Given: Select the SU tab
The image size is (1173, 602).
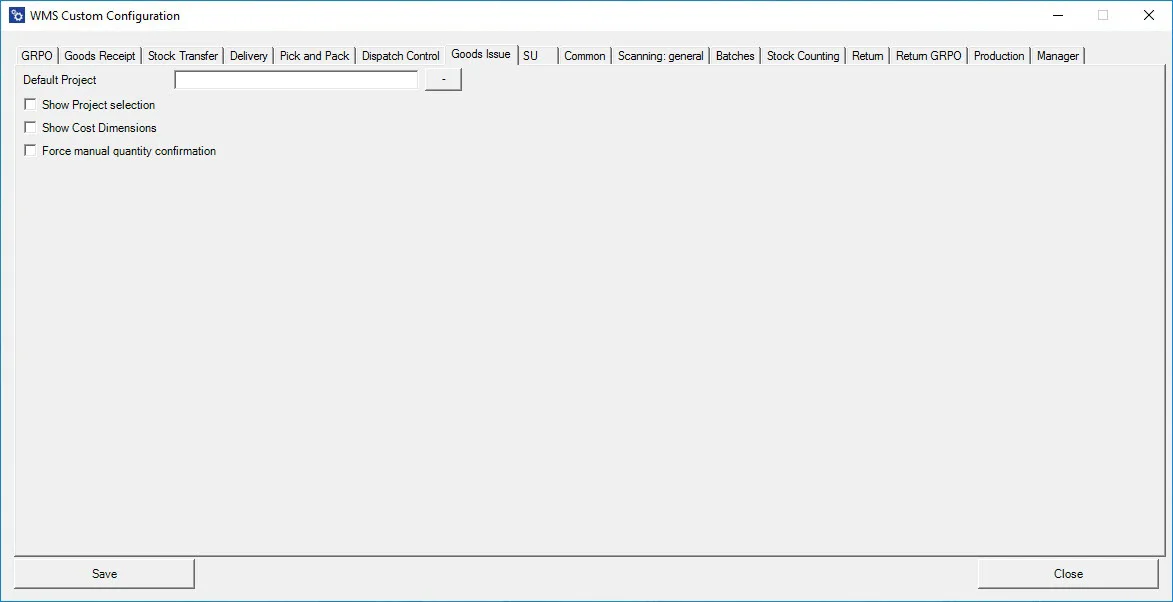Looking at the screenshot, I should point(531,56).
